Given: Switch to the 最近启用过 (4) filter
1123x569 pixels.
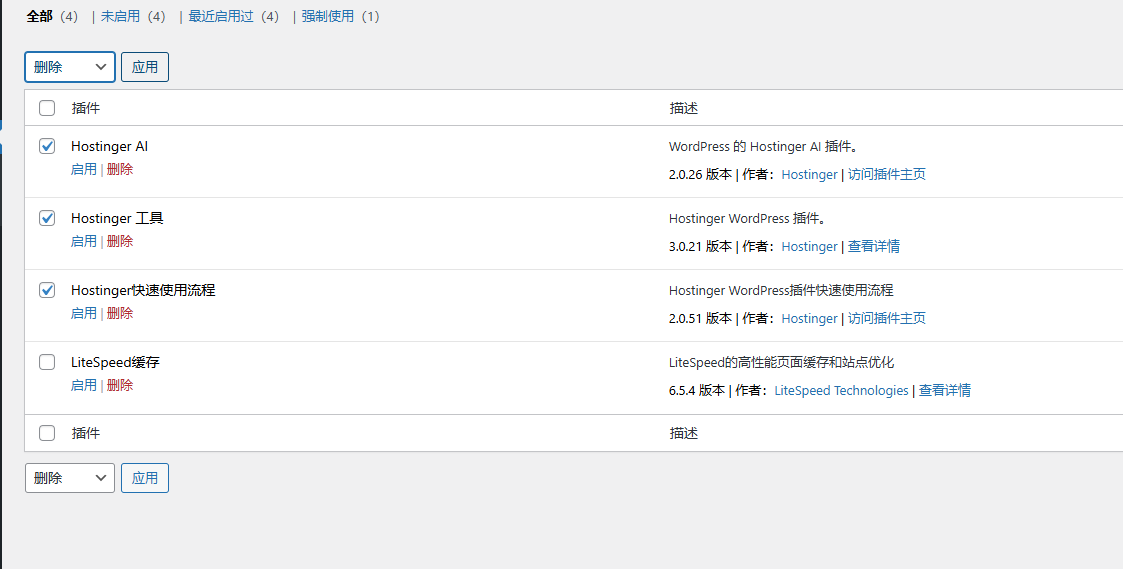Looking at the screenshot, I should tap(233, 16).
